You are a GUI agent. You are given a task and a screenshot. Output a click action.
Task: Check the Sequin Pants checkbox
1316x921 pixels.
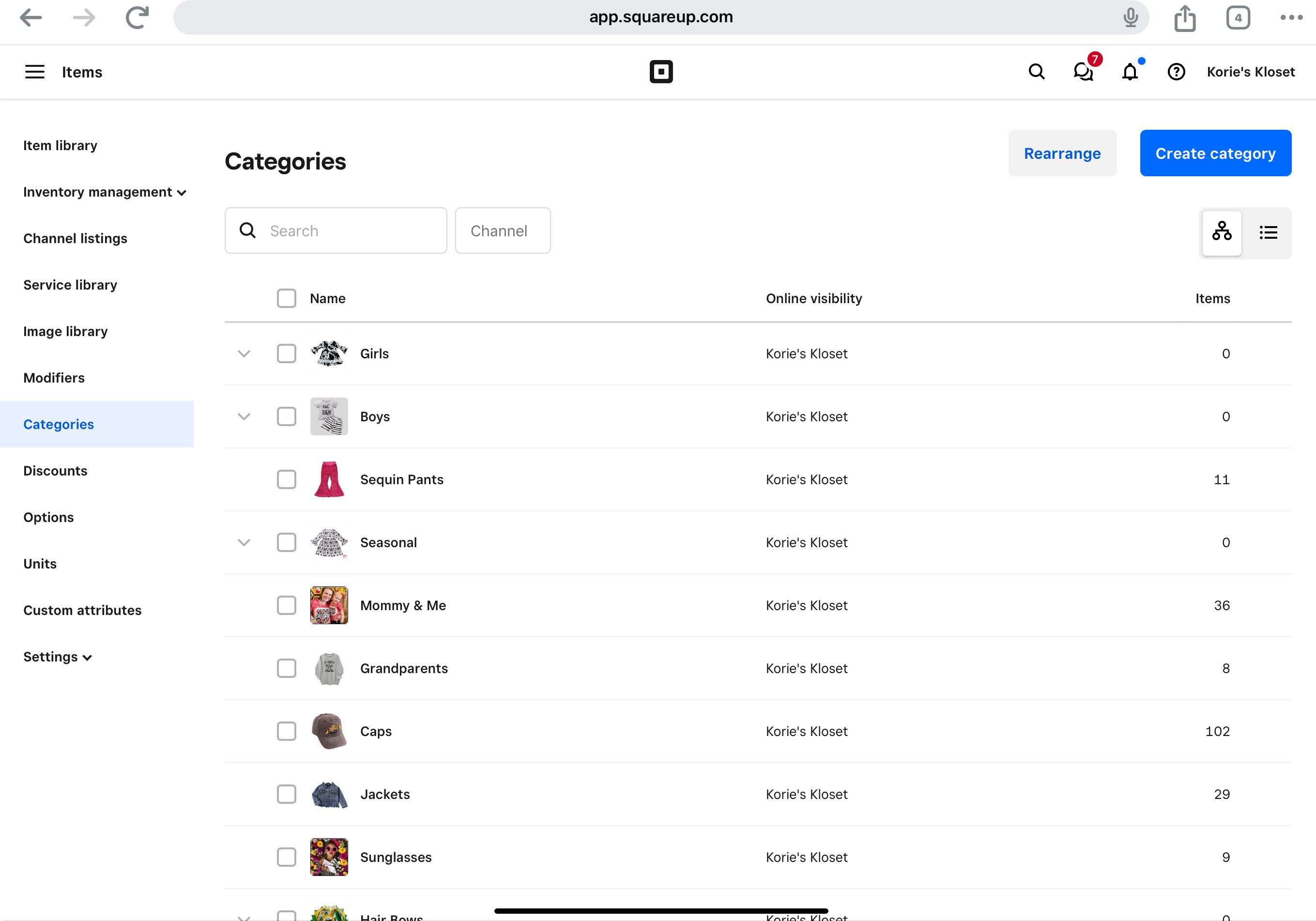pos(287,480)
